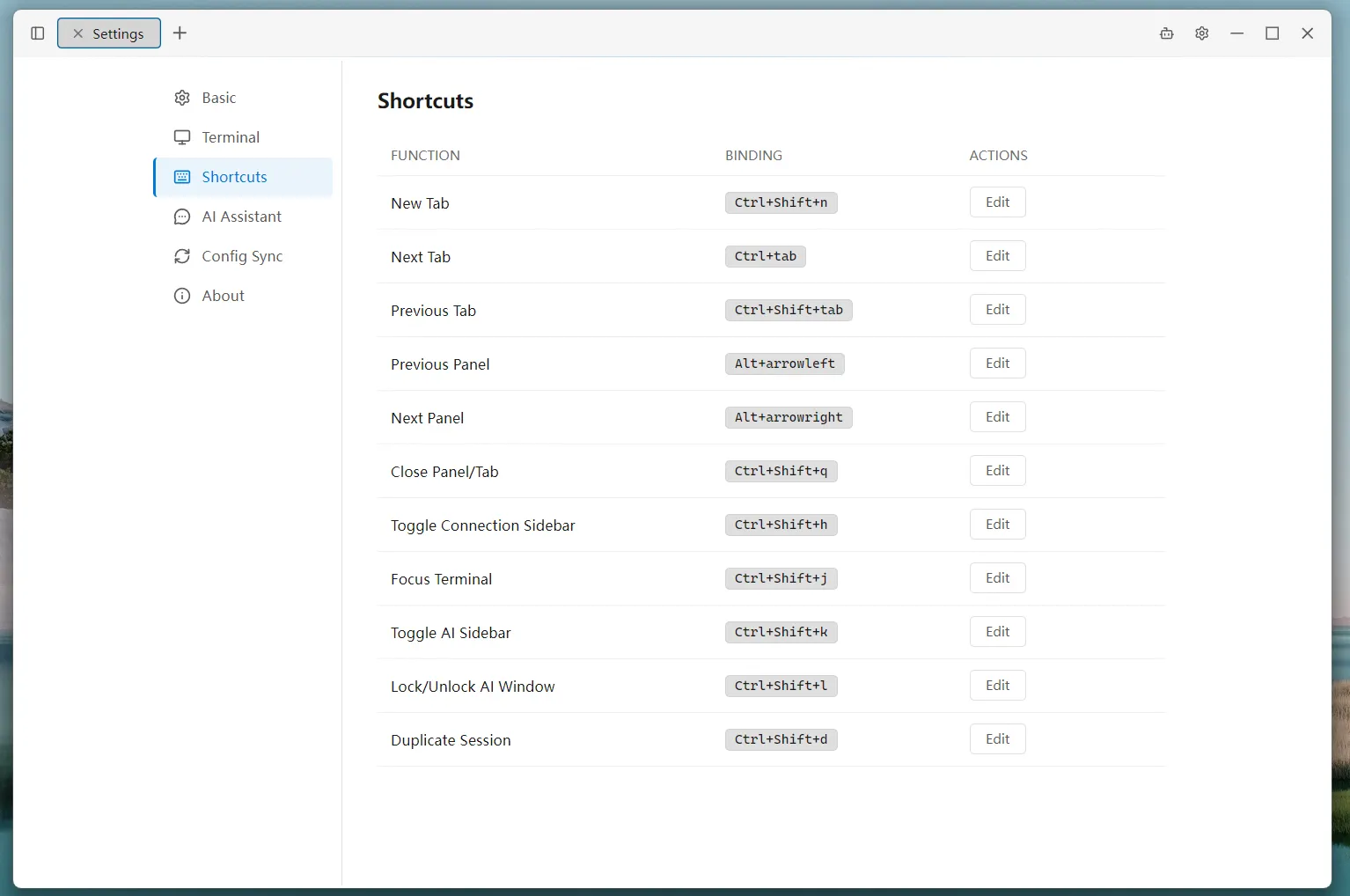
Task: Click the Ctrl+Shift+tab binding badge
Action: 789,310
